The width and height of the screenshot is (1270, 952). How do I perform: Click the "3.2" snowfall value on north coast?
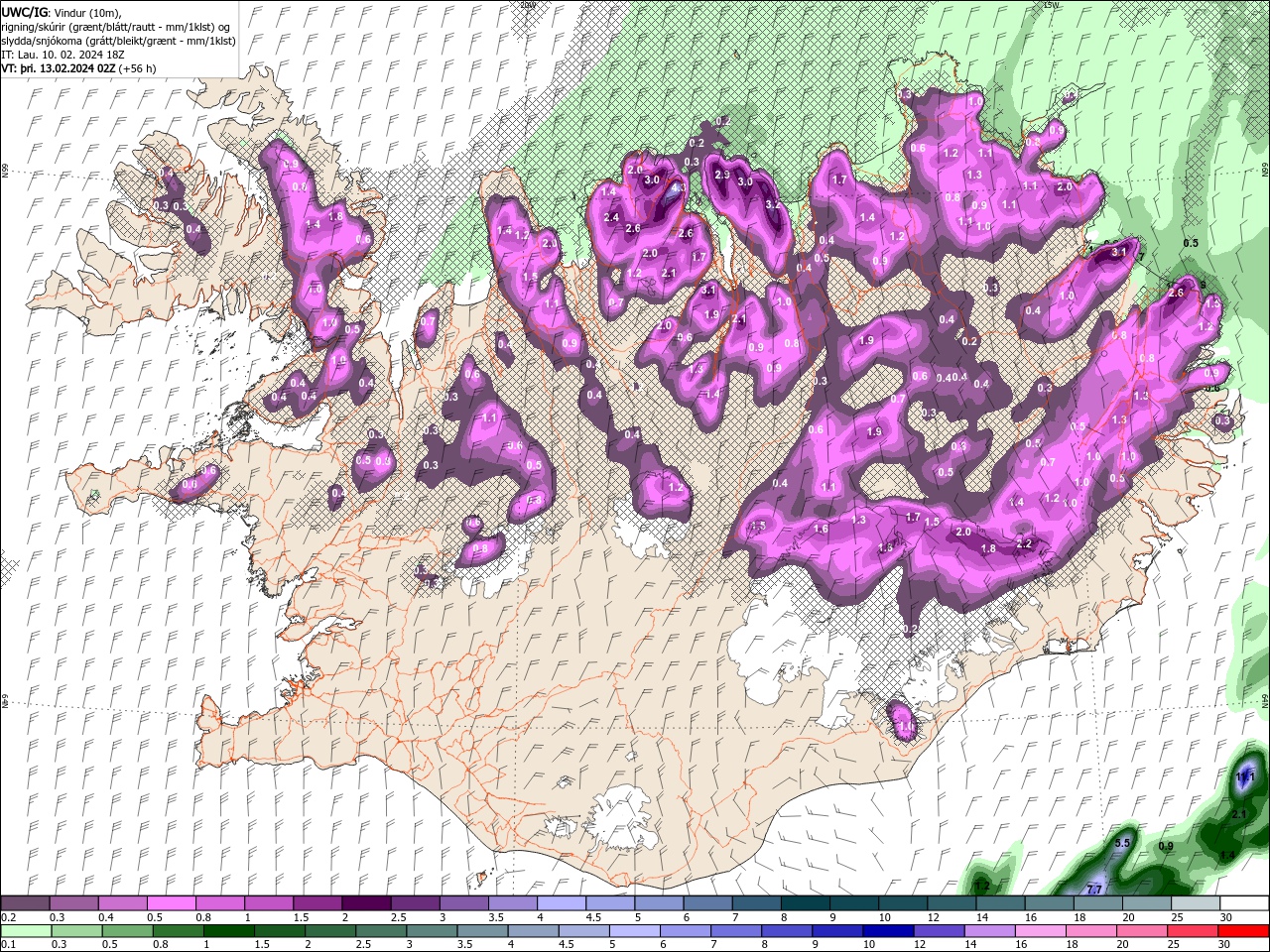tap(774, 204)
